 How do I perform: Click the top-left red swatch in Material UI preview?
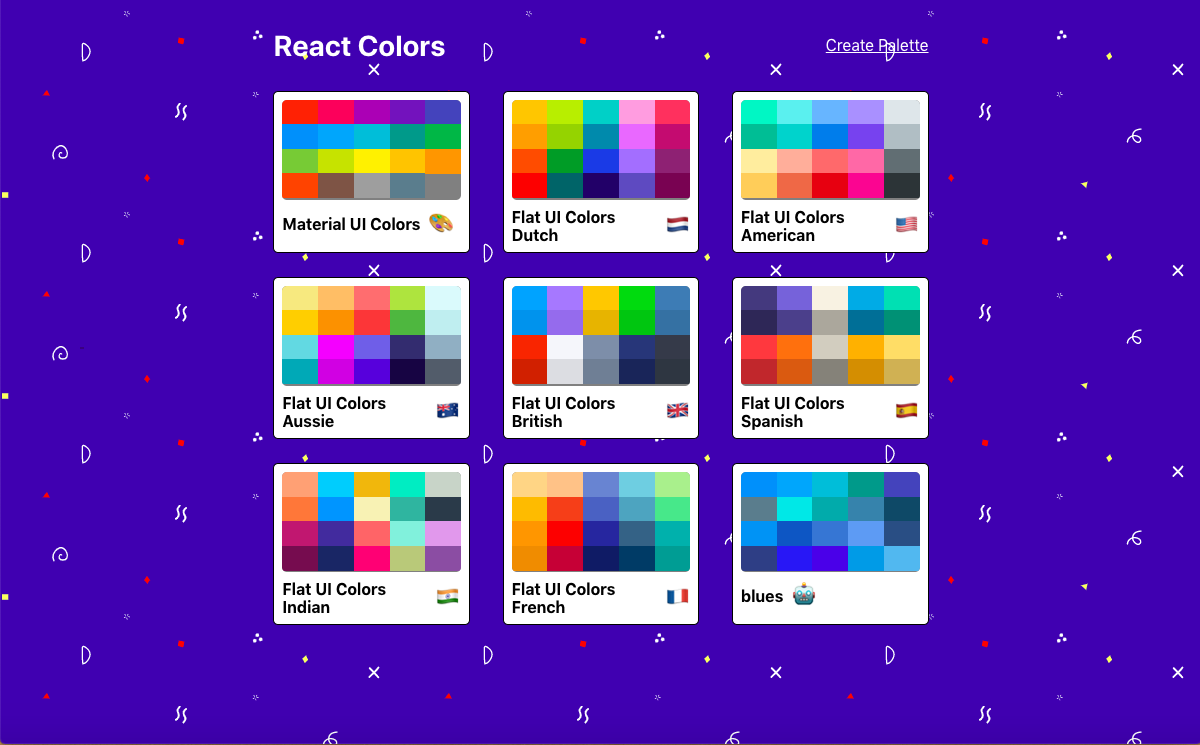tap(300, 111)
